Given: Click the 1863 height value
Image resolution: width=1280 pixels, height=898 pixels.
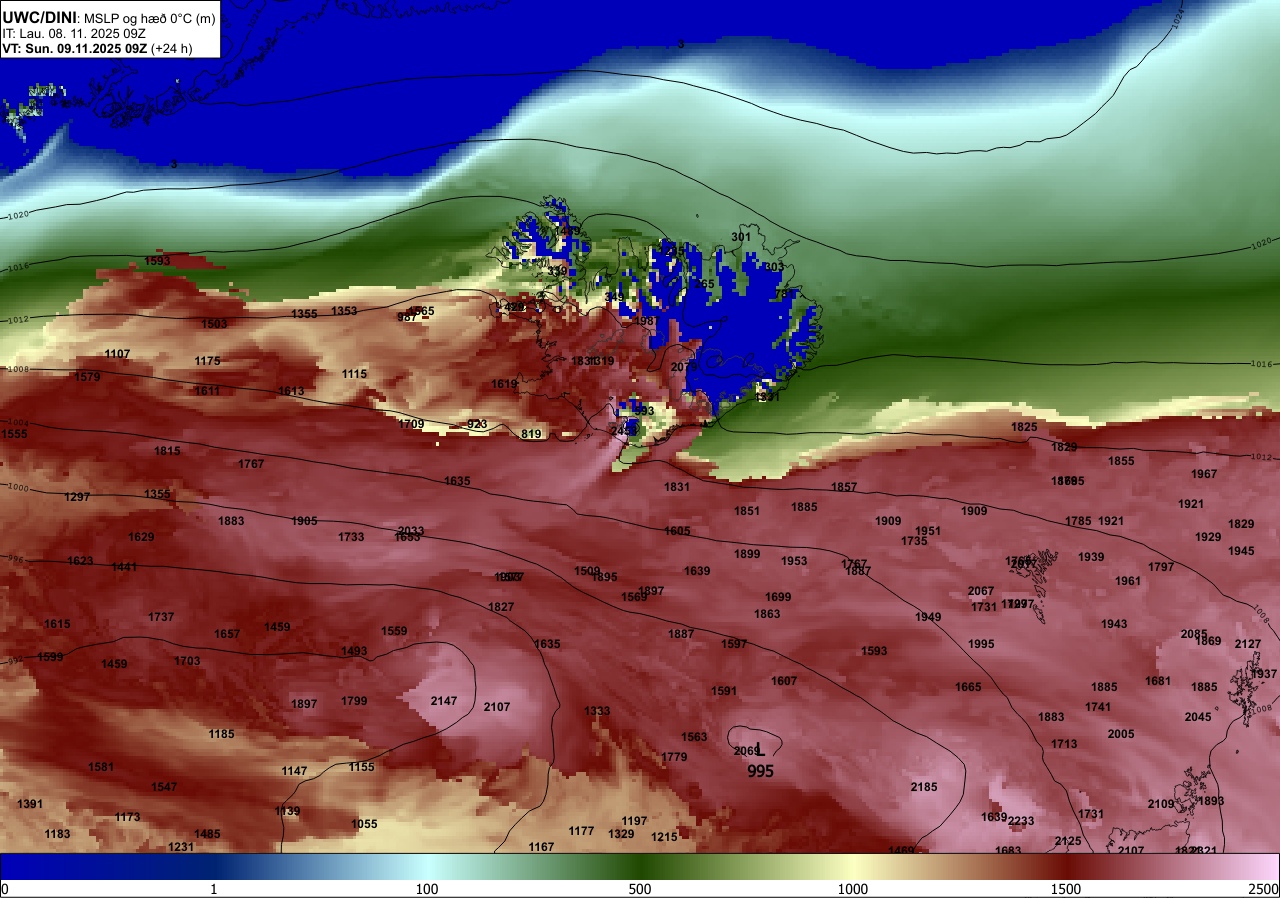Looking at the screenshot, I should click(x=767, y=614).
